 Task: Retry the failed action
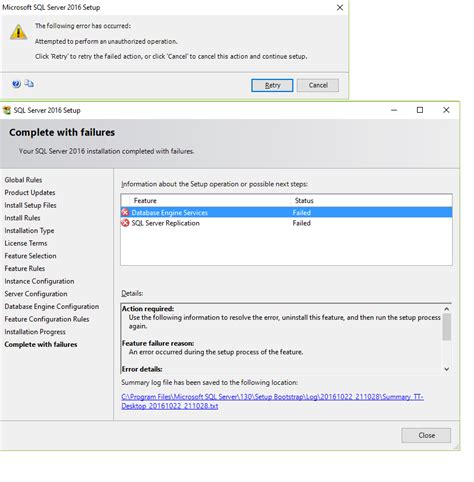click(272, 85)
